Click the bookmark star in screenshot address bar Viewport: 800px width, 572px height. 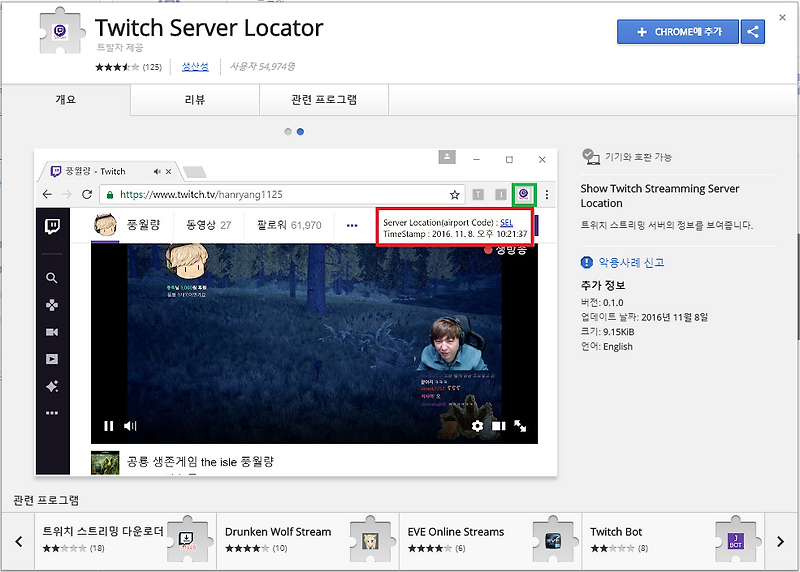[455, 194]
